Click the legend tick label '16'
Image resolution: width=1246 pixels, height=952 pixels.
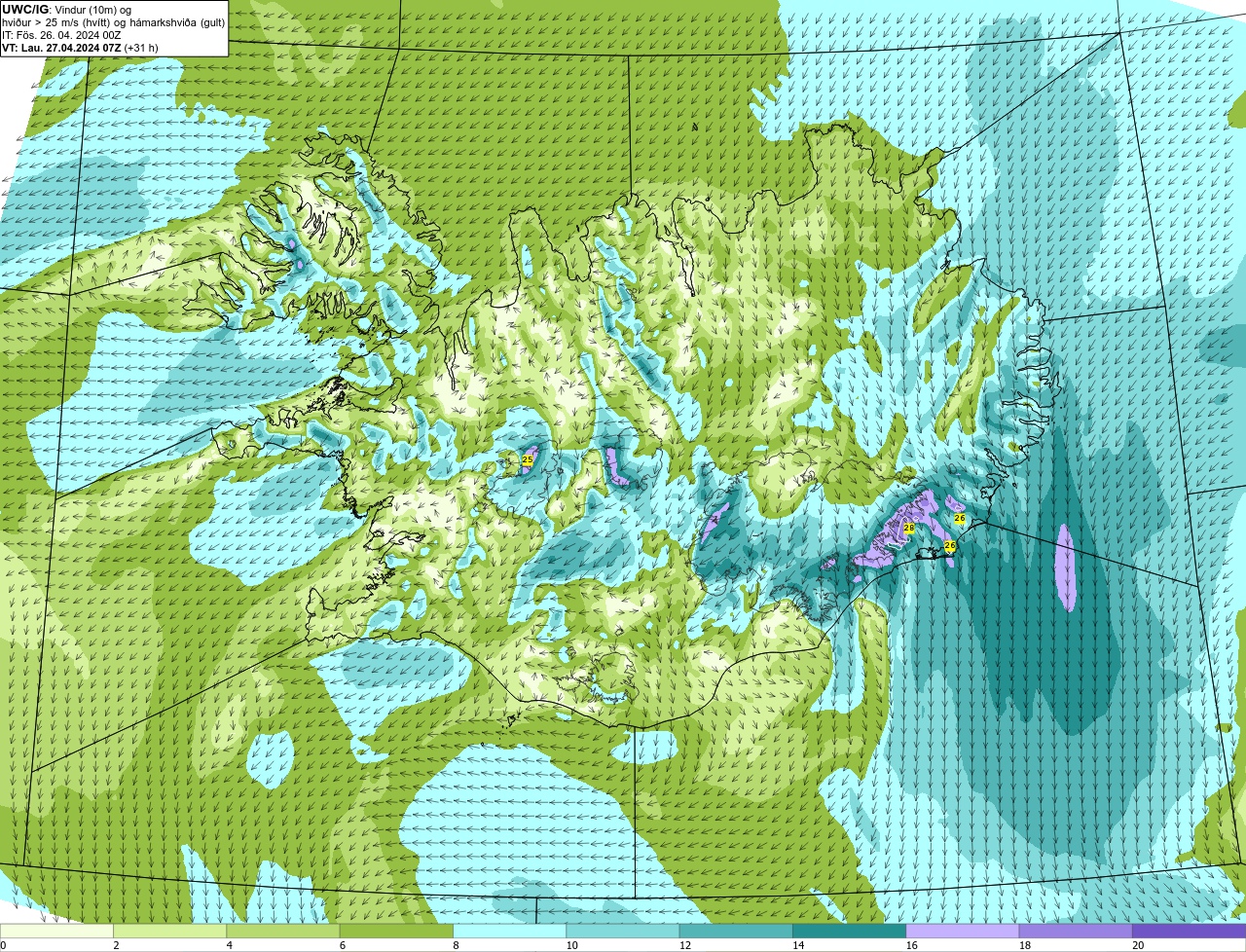pos(912,945)
